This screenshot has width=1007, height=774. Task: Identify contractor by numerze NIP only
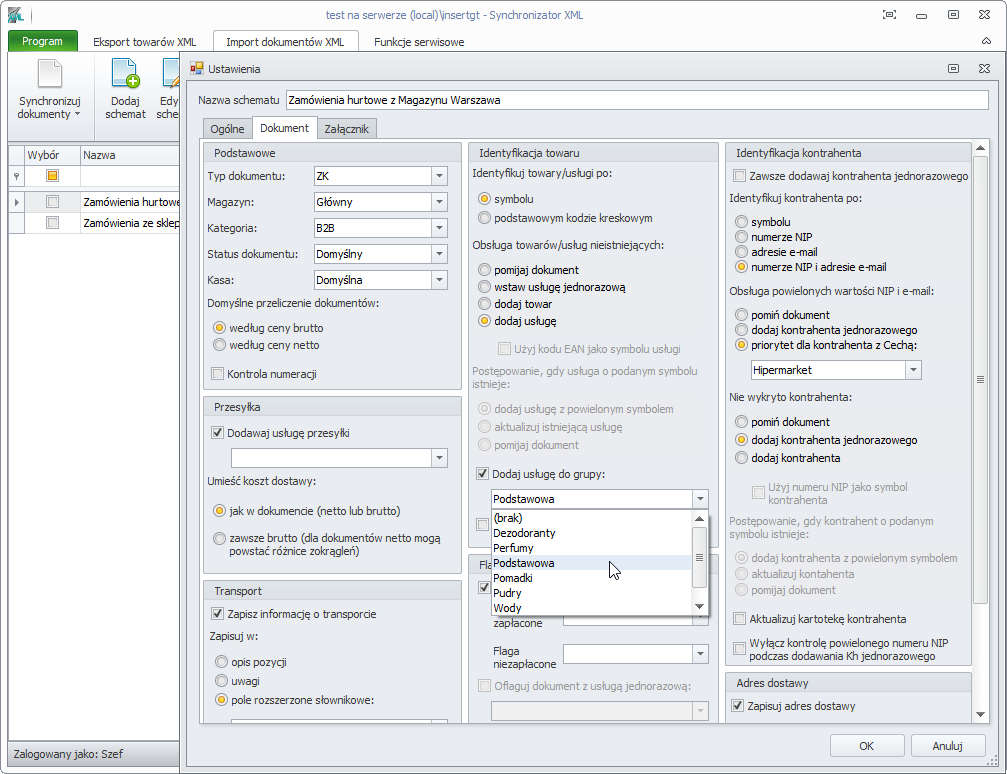[x=742, y=237]
